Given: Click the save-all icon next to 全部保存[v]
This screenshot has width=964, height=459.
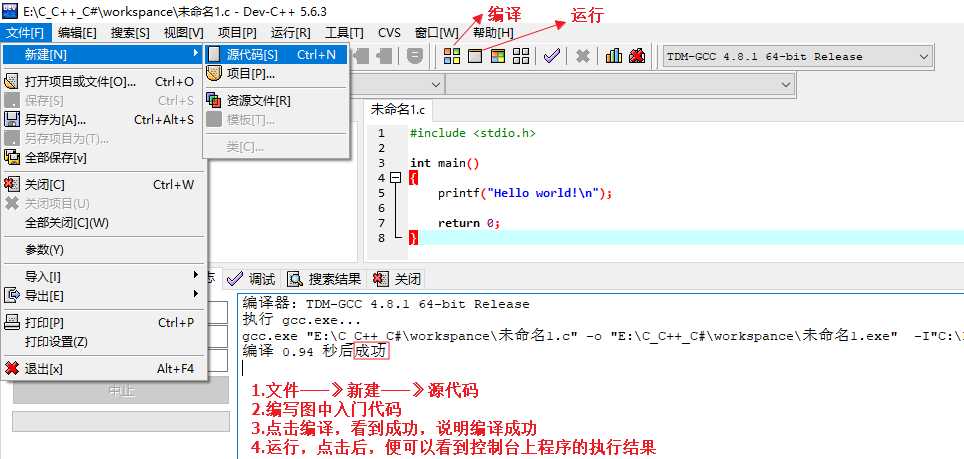Looking at the screenshot, I should click(x=12, y=158).
